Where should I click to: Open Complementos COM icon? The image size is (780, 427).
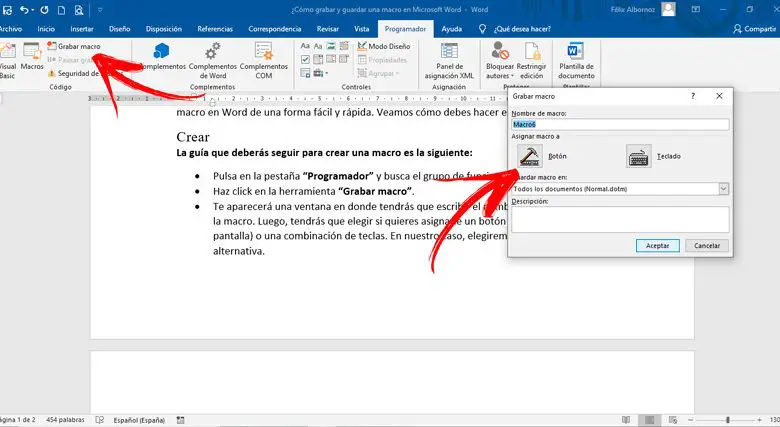pyautogui.click(x=264, y=51)
